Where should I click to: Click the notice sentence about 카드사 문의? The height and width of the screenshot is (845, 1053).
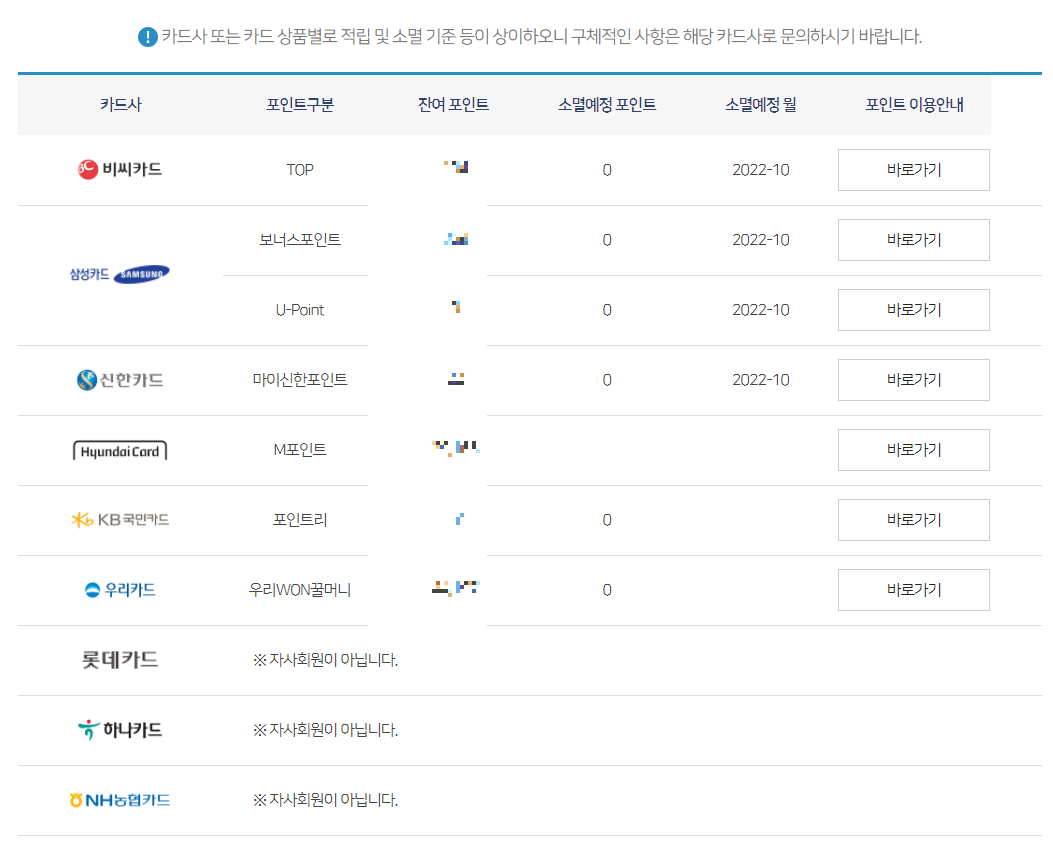tap(541, 36)
